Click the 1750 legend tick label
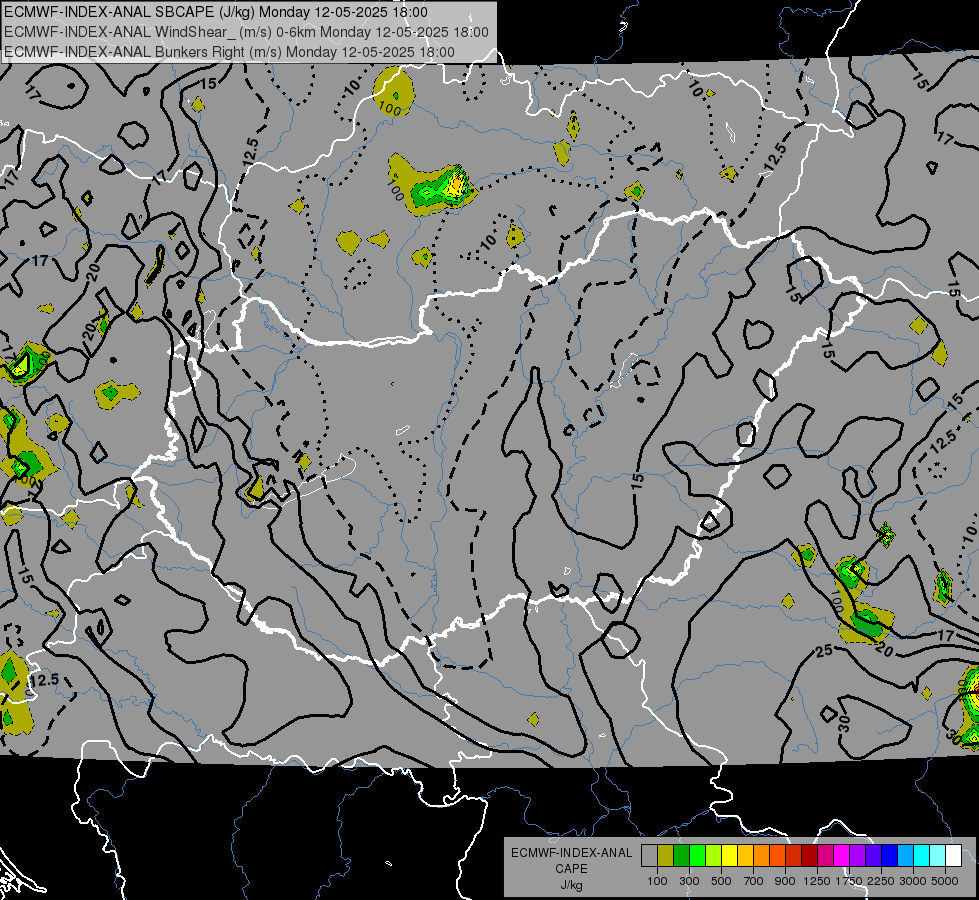 [x=849, y=881]
